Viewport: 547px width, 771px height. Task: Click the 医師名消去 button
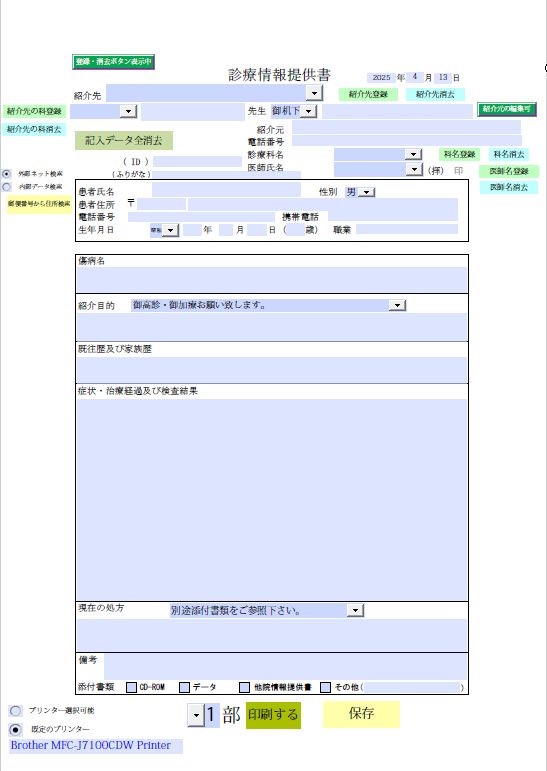click(x=509, y=187)
